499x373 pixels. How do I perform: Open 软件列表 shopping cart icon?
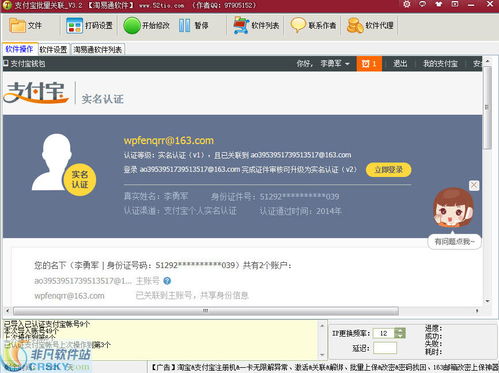tap(256, 26)
